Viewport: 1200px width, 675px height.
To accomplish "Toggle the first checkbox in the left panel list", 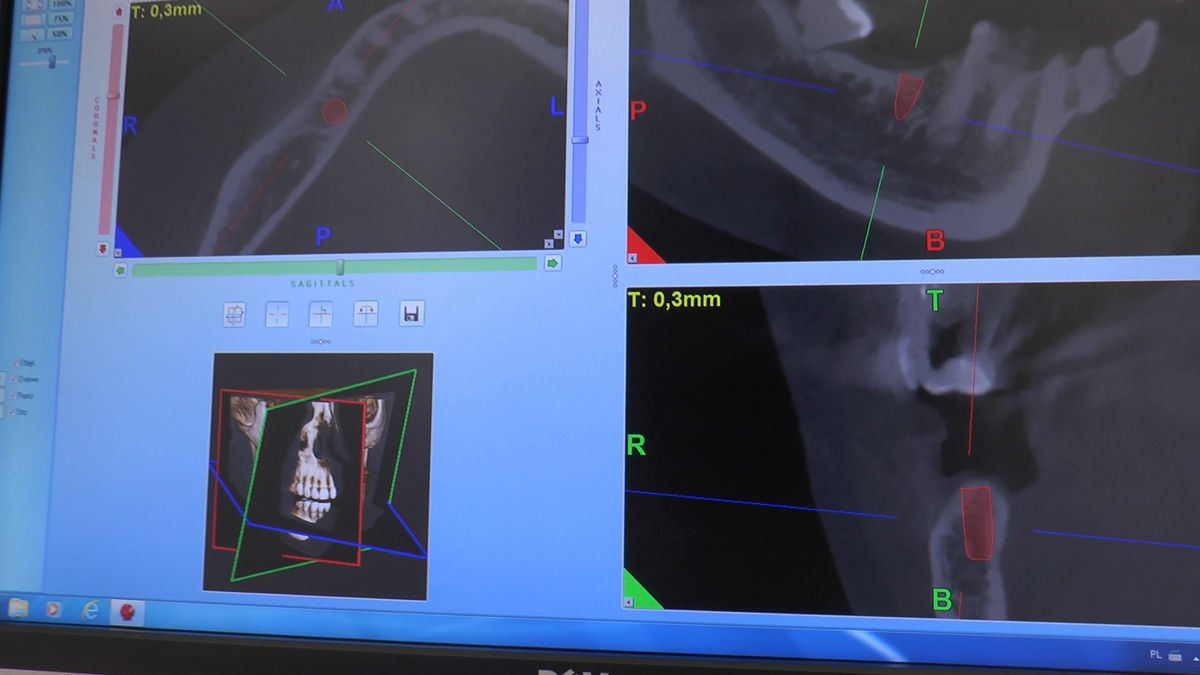I will pos(14,362).
